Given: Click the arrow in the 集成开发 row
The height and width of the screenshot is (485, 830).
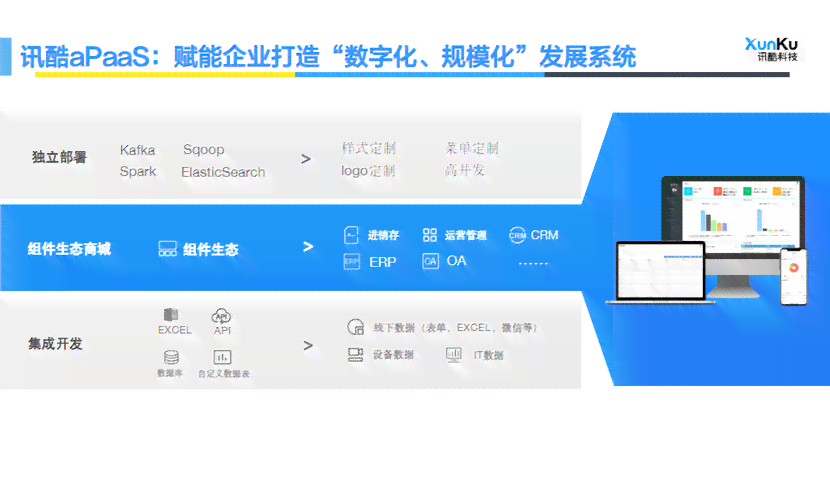Looking at the screenshot, I should point(308,346).
